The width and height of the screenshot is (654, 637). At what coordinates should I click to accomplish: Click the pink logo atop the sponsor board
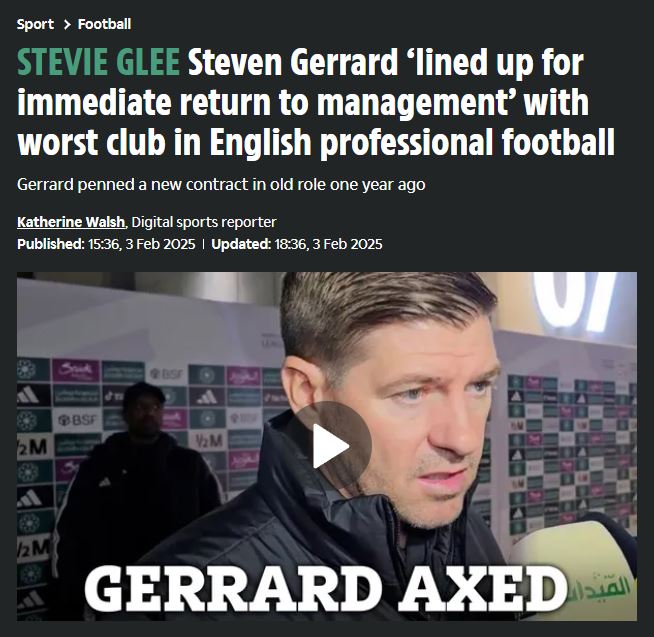pyautogui.click(x=75, y=370)
